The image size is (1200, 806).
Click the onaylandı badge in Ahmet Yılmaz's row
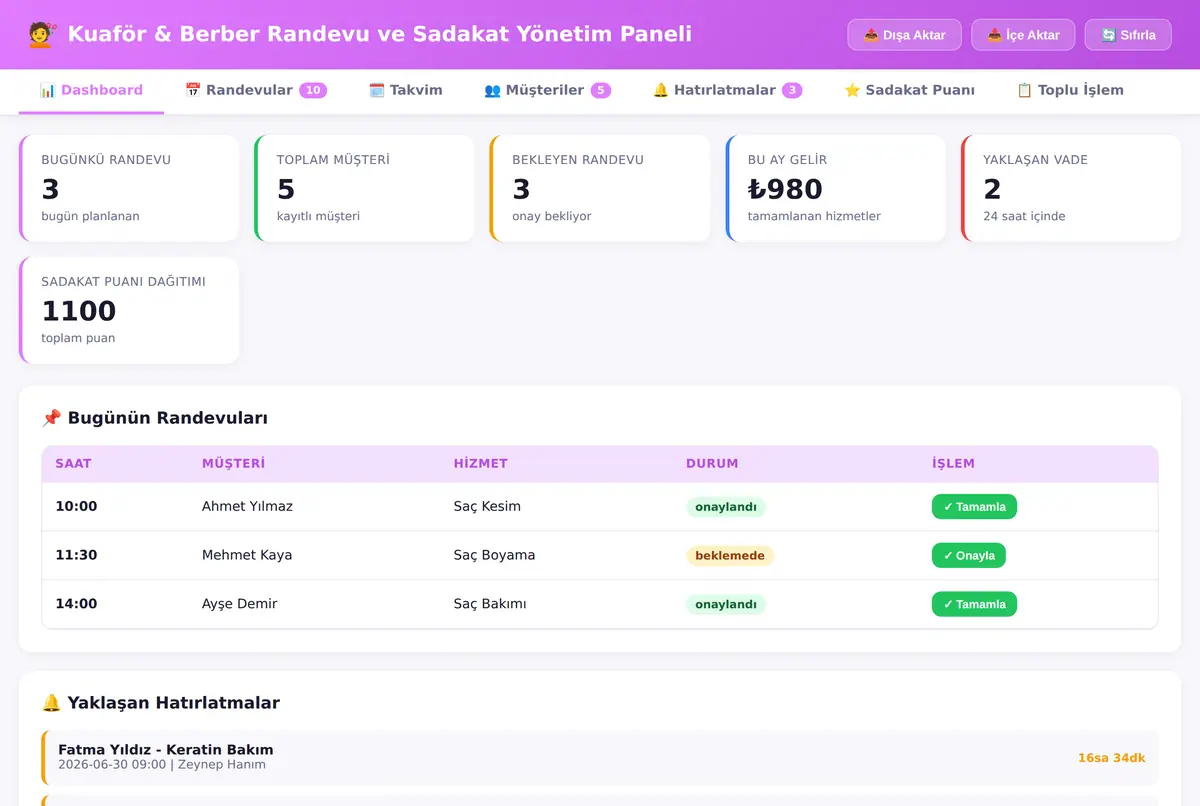(726, 507)
